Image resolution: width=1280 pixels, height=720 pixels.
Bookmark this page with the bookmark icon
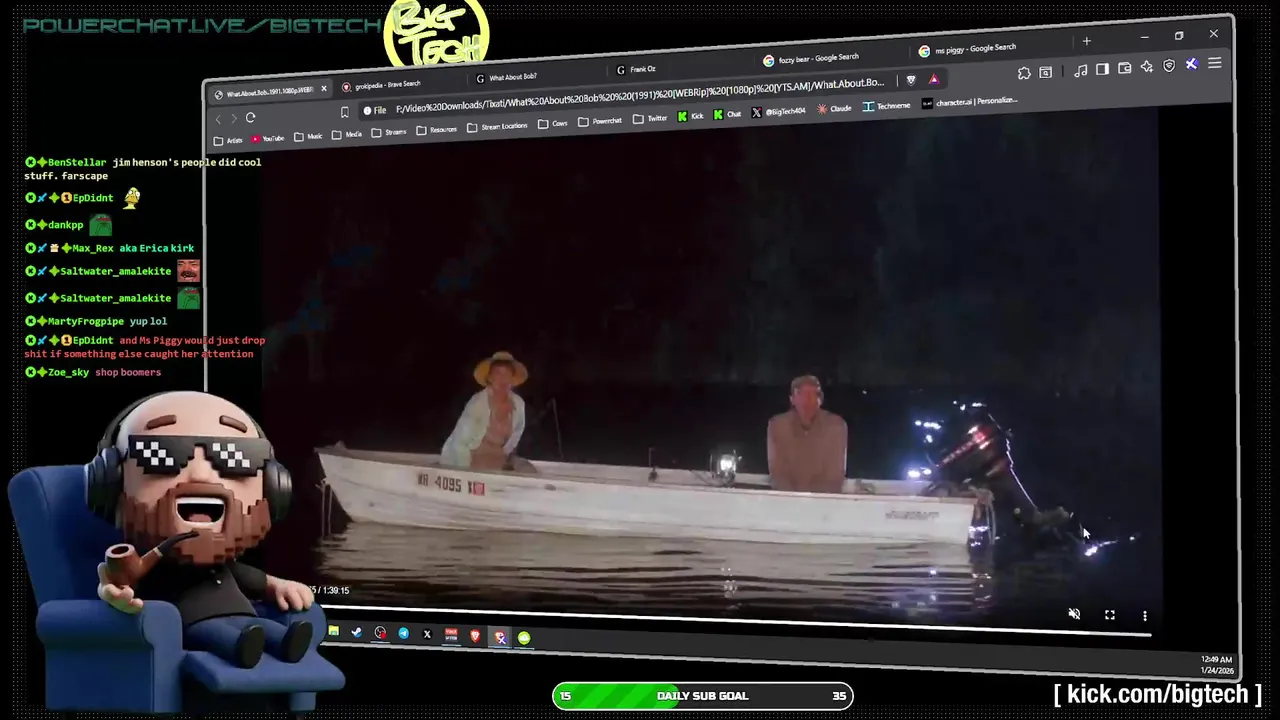(345, 112)
